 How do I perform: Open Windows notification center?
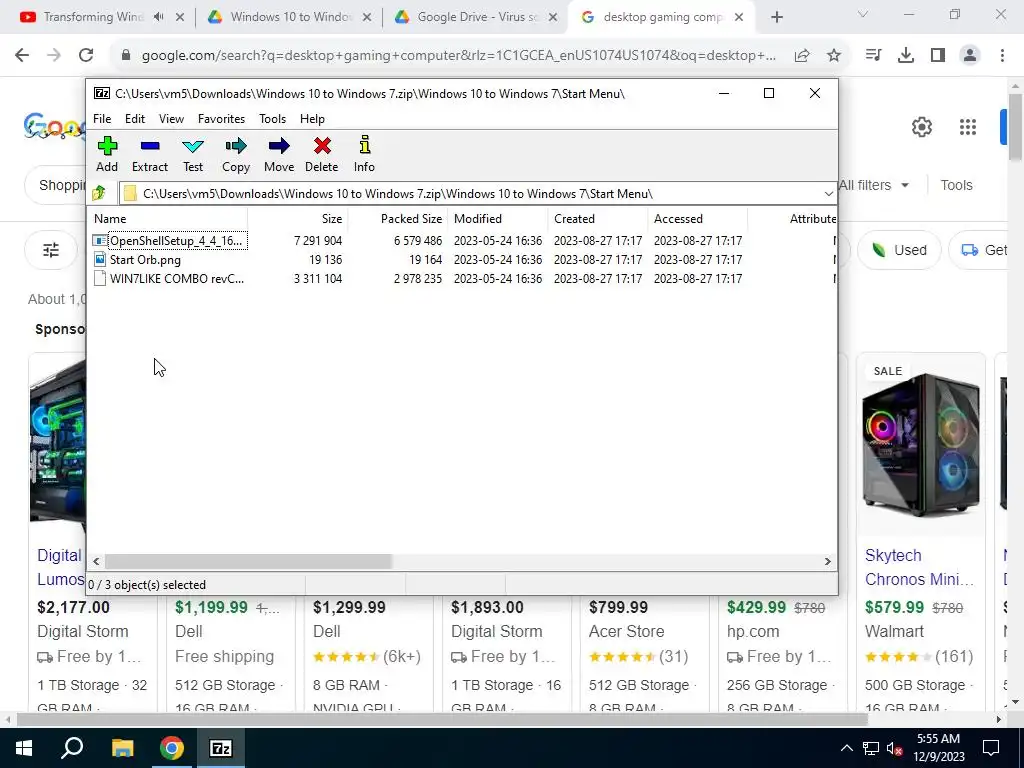click(x=991, y=748)
